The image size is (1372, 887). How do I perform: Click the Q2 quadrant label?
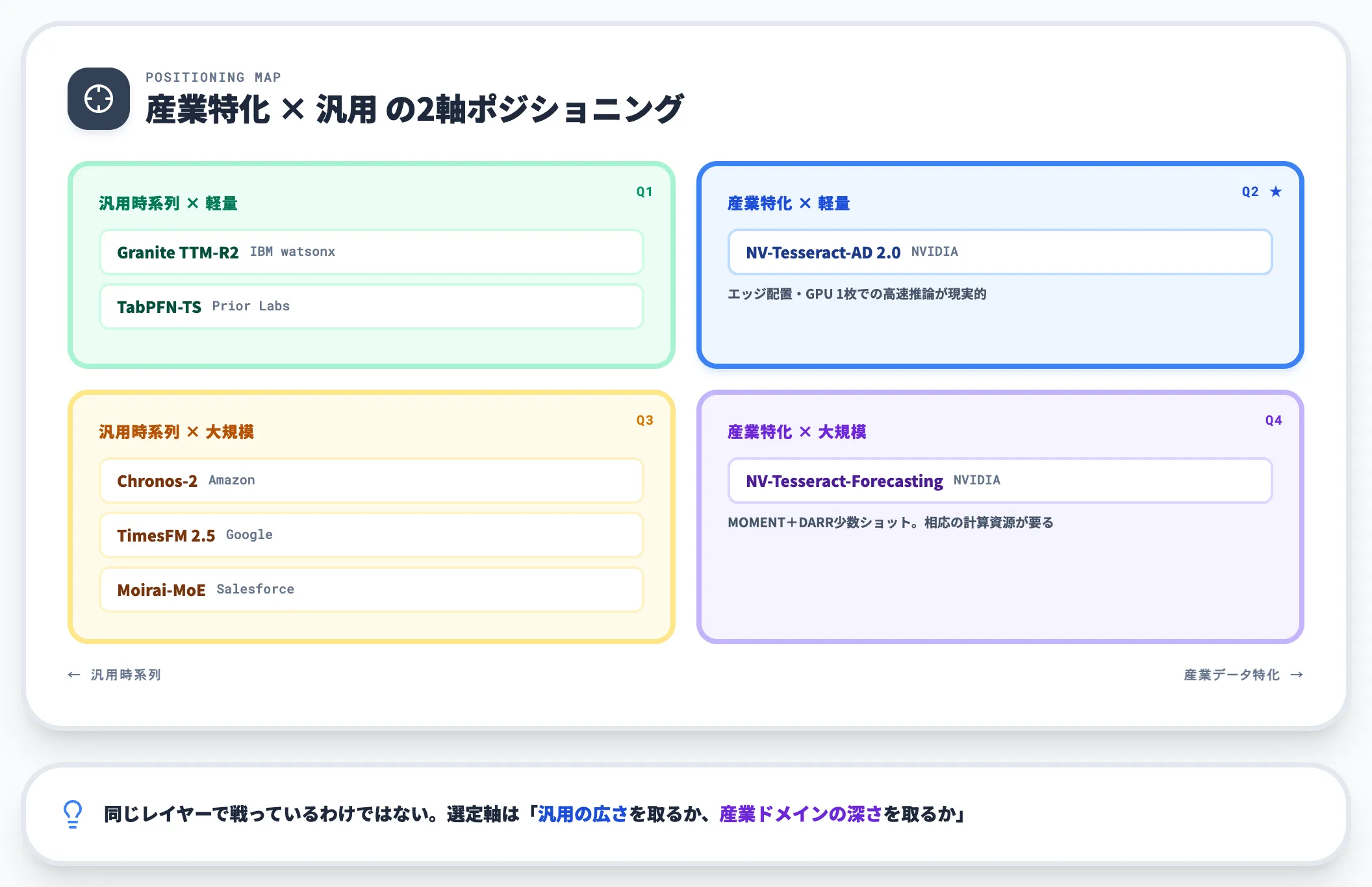coord(1251,192)
